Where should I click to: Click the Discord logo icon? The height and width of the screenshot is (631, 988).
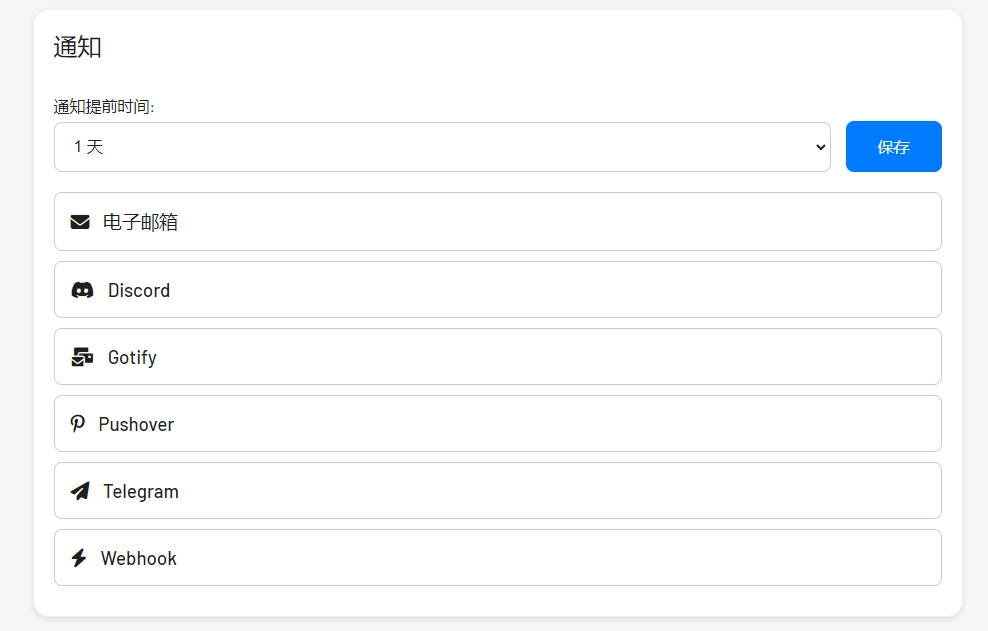click(82, 290)
